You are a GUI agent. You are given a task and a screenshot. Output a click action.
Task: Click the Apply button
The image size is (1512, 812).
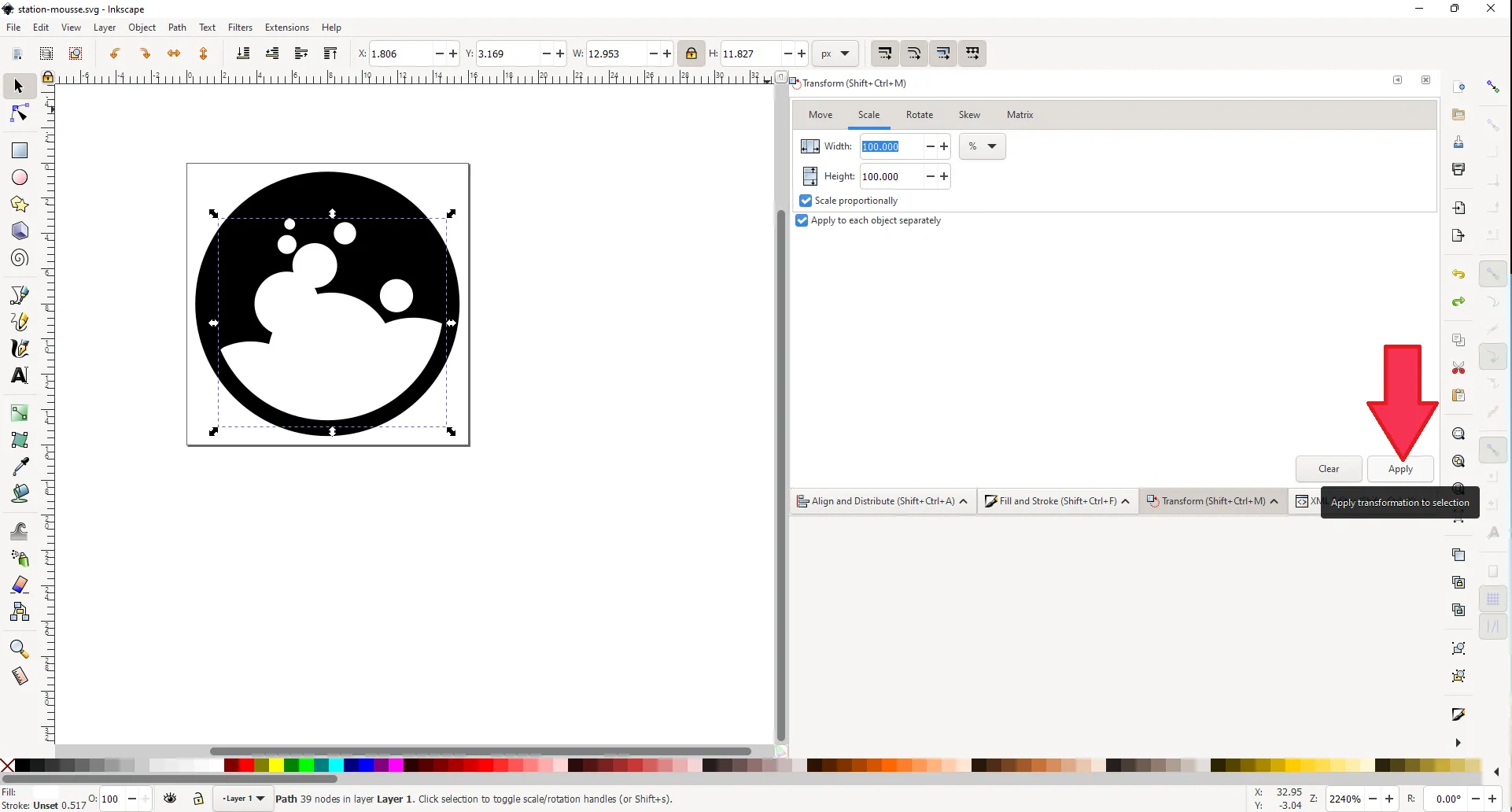1400,469
